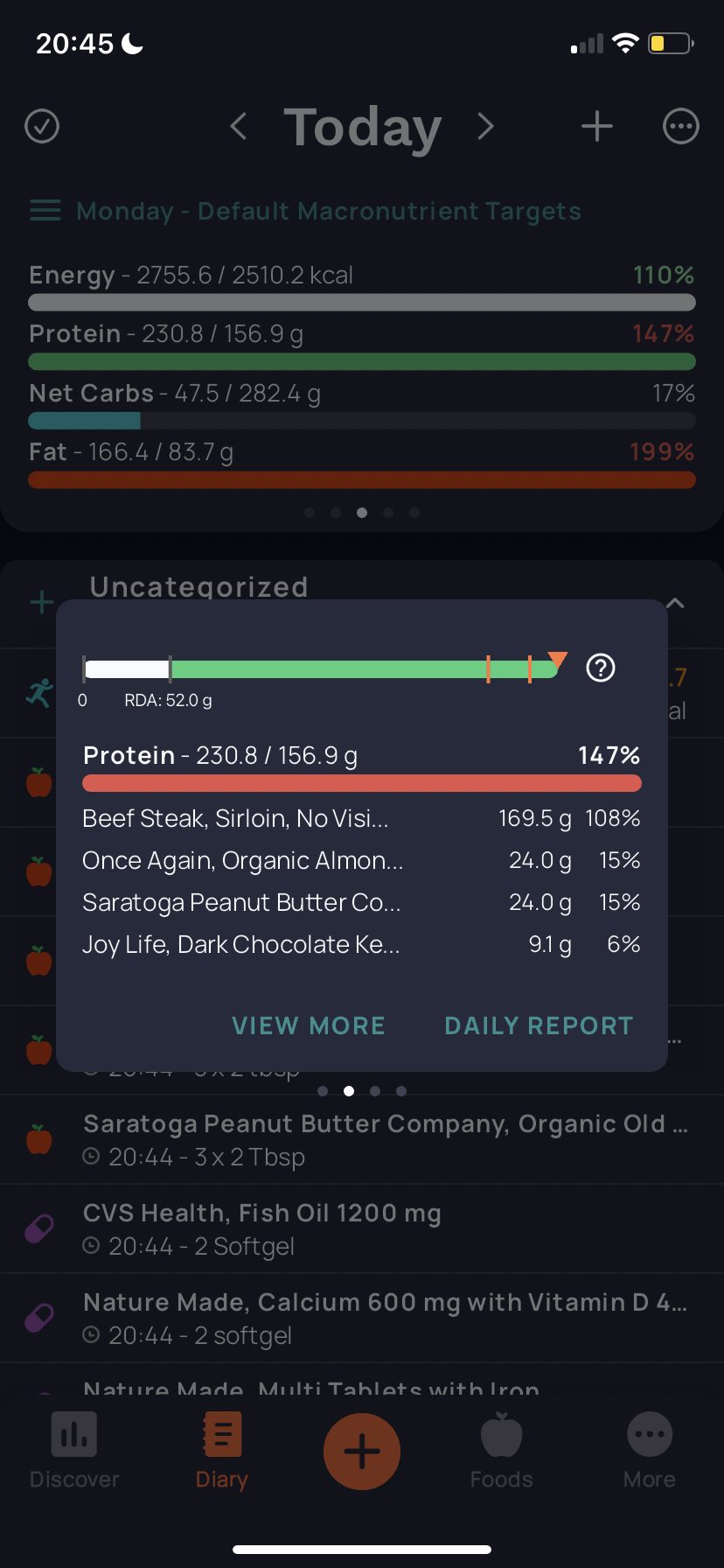Open CVS Health Fish Oil 1200 mg entry
724x1568 pixels.
tap(362, 1228)
